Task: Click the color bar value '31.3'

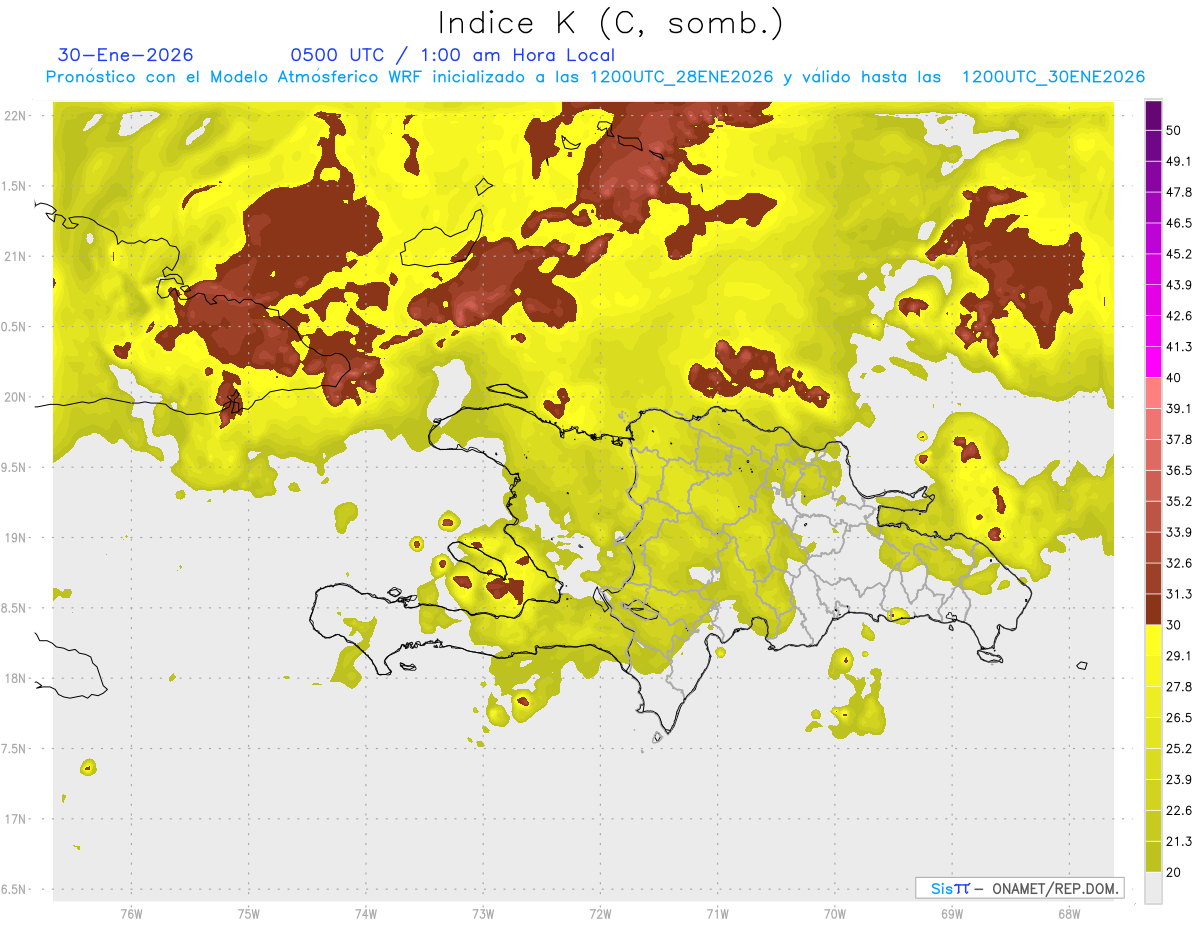Action: click(x=1178, y=594)
